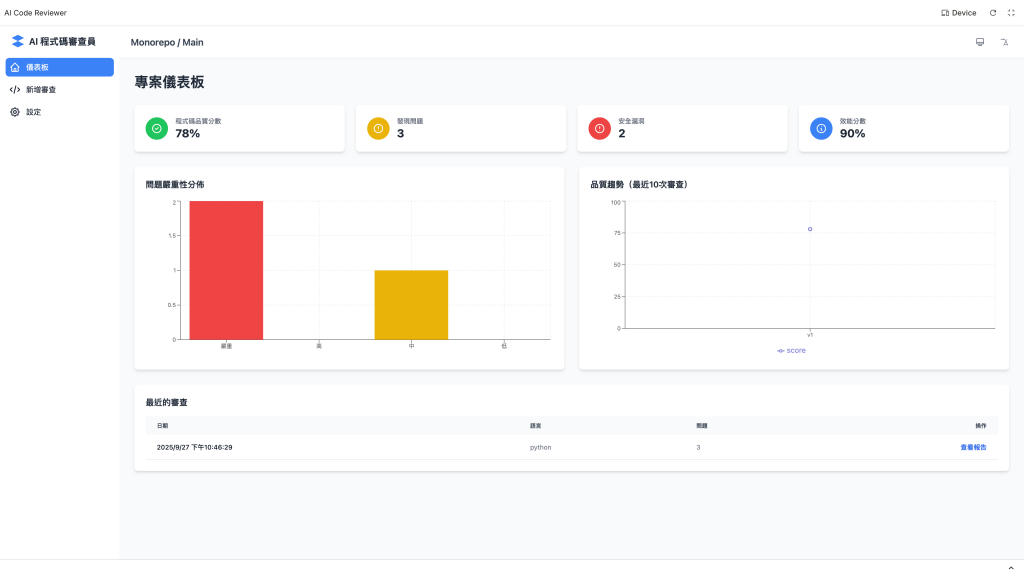Click the red security vulnerabilities icon
This screenshot has width=1024, height=576.
600,129
